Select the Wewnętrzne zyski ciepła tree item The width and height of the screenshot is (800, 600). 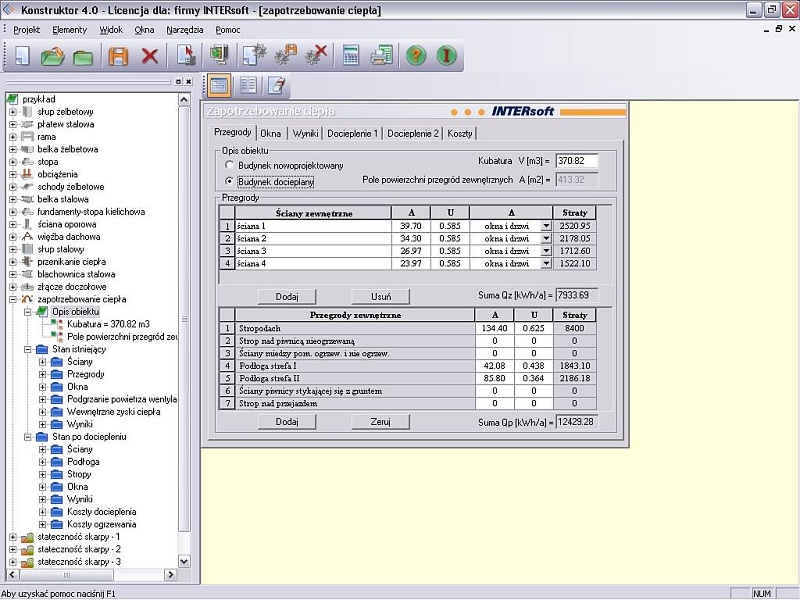click(114, 412)
